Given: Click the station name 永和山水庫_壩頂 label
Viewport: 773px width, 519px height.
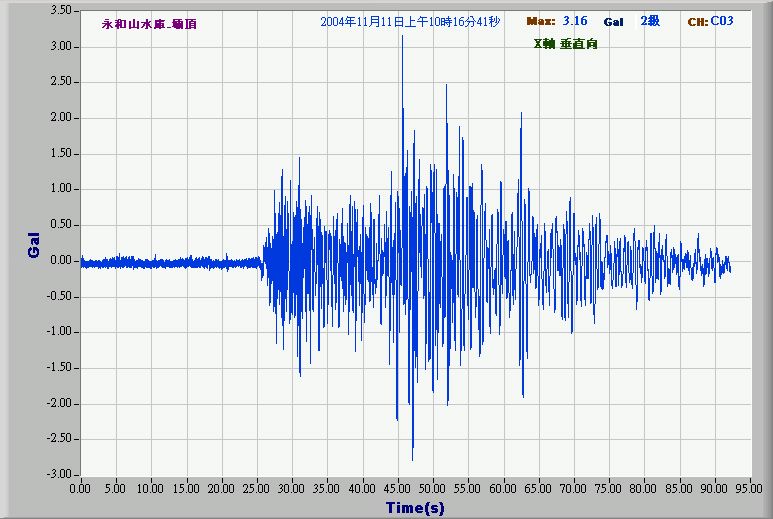Looking at the screenshot, I should (x=149, y=24).
